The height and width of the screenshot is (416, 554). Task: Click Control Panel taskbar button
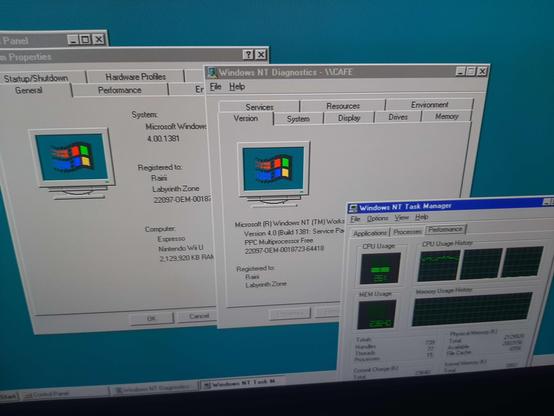(65, 394)
